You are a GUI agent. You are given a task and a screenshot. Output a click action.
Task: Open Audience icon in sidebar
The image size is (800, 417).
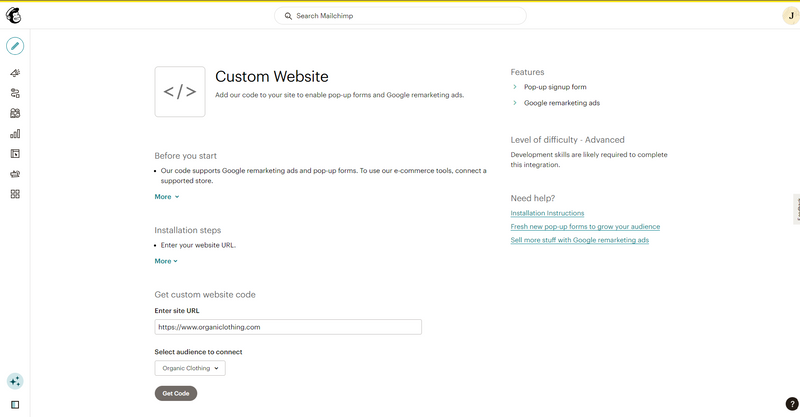pyautogui.click(x=15, y=113)
